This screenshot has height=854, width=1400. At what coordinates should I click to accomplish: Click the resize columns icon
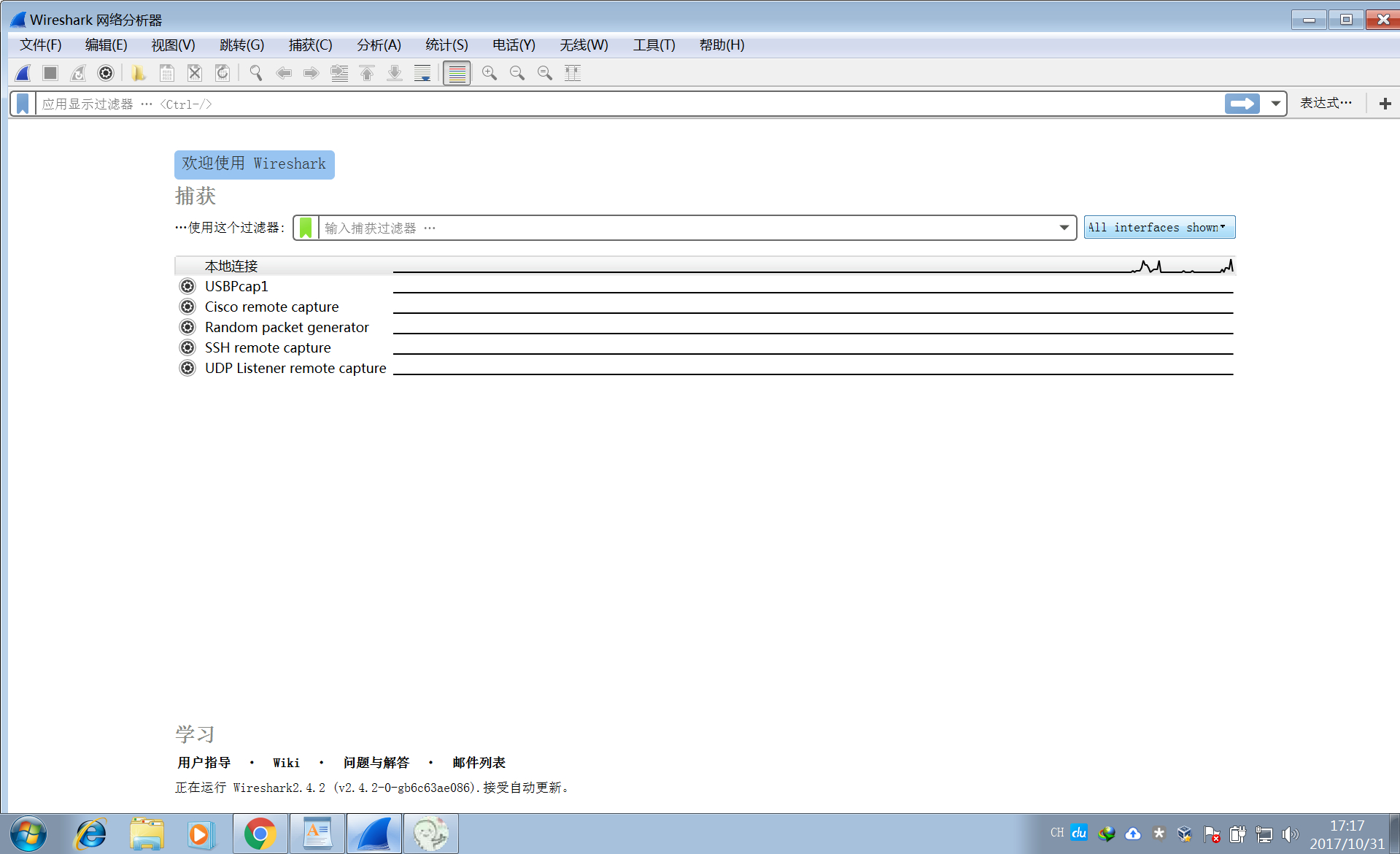click(573, 73)
